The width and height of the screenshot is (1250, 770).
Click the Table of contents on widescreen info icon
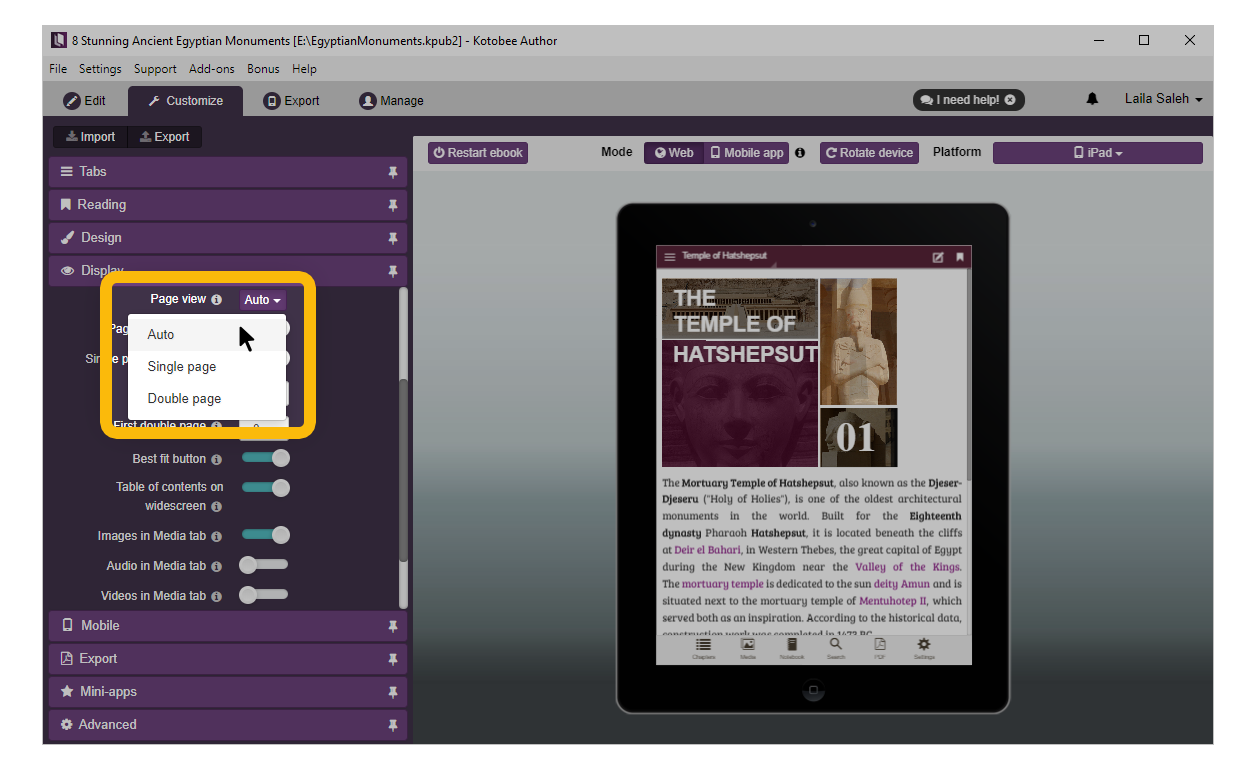point(217,507)
